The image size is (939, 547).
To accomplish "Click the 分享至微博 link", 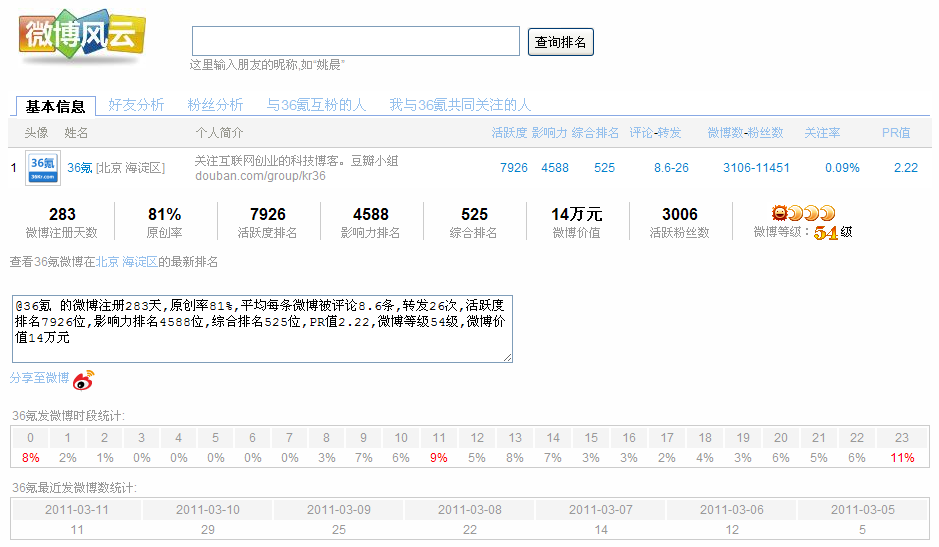I will [x=40, y=377].
